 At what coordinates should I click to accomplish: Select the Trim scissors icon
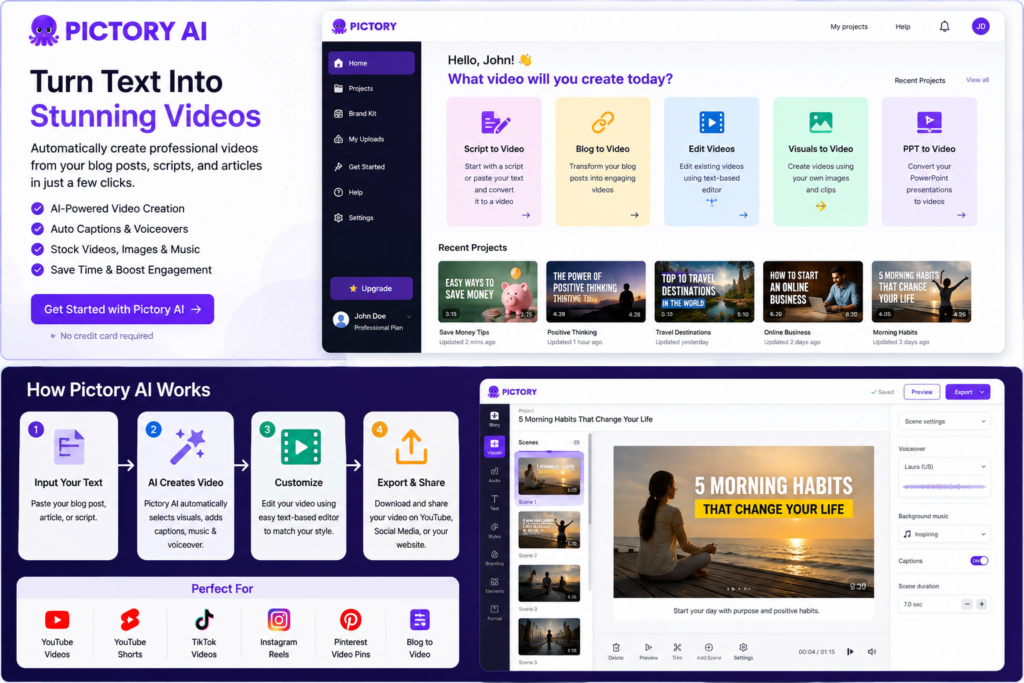click(x=677, y=647)
